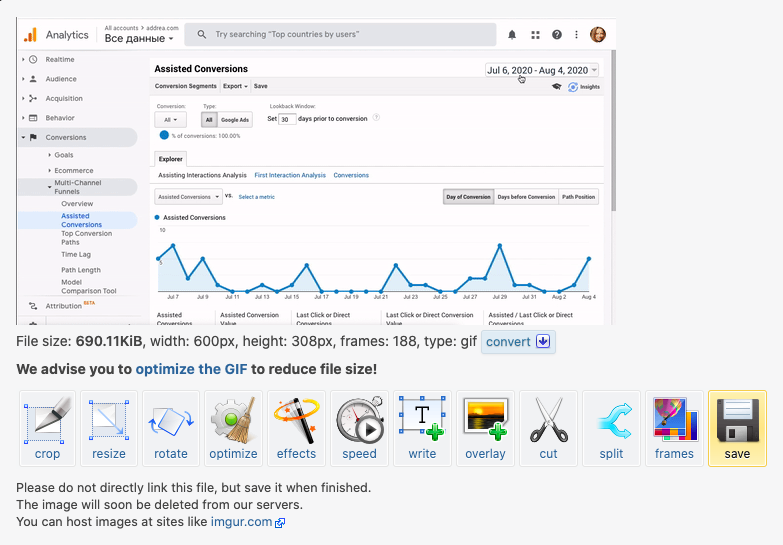Image resolution: width=783 pixels, height=545 pixels.
Task: Click the Save report button
Action: [260, 86]
